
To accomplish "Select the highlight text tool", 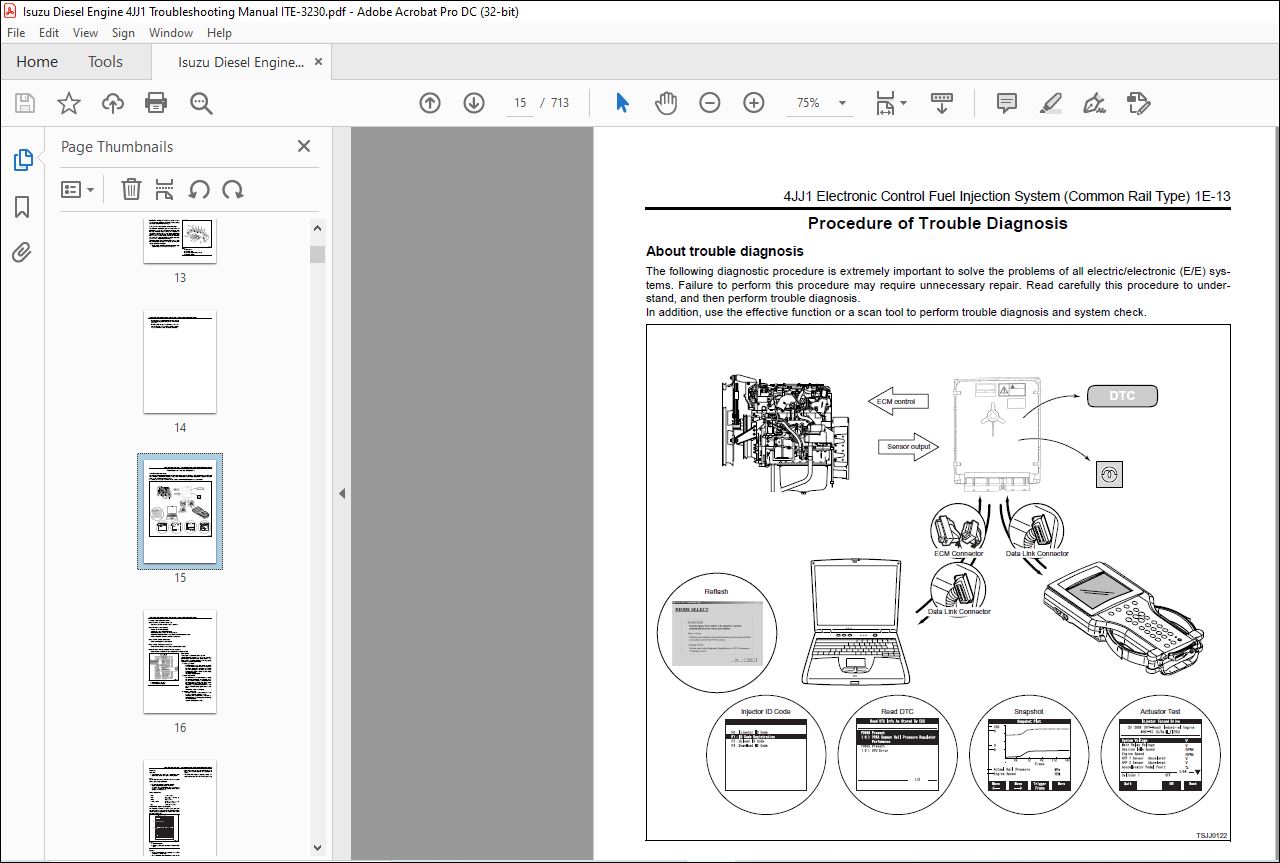I will tap(1050, 103).
